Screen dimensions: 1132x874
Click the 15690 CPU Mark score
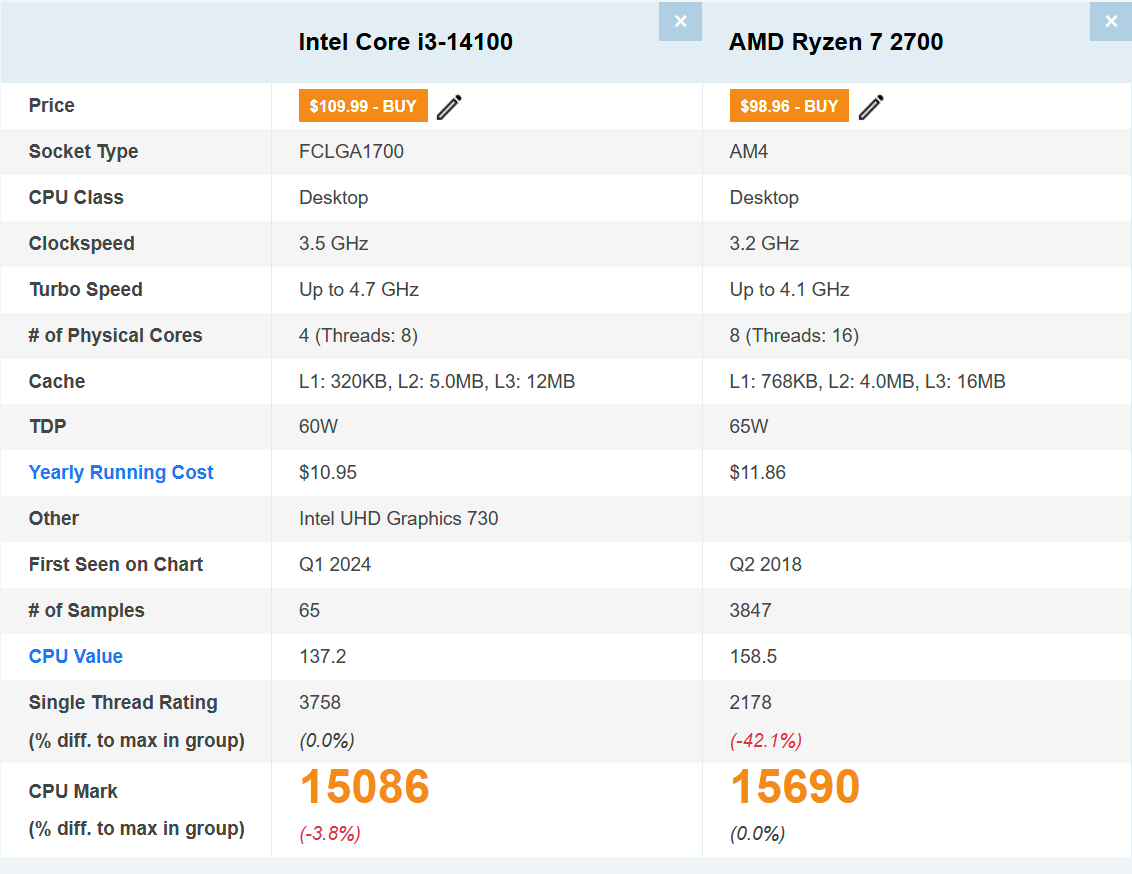(x=795, y=786)
